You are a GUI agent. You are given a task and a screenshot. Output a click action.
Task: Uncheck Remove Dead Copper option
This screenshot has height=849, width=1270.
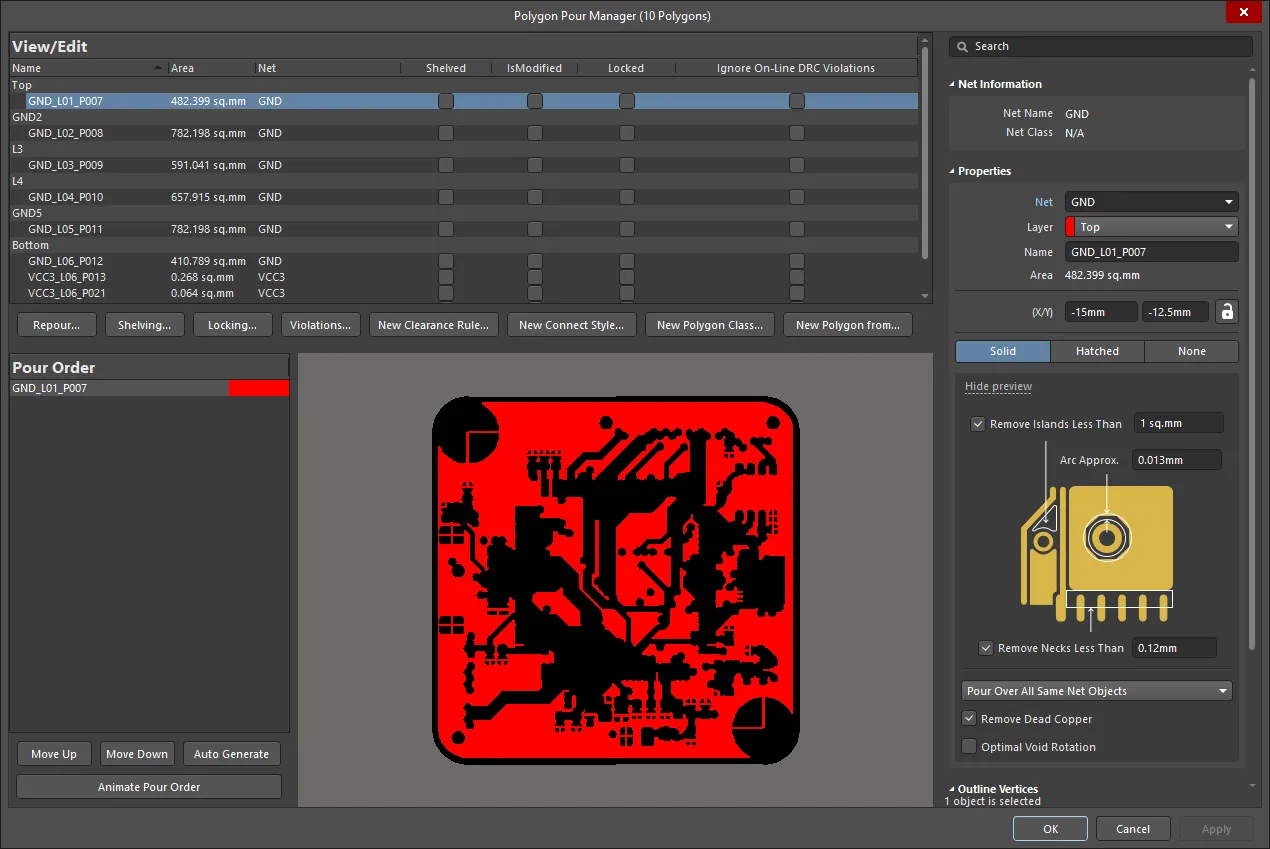click(969, 719)
